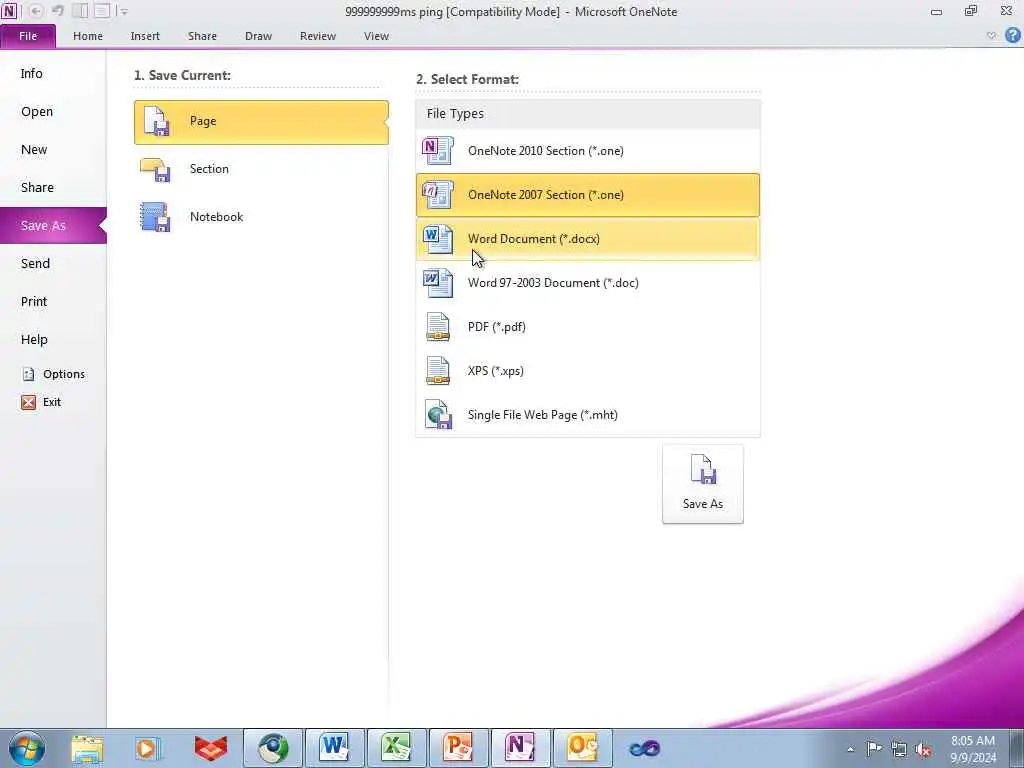
Task: Click the Back arrow in quick access toolbar
Action: pyautogui.click(x=36, y=11)
